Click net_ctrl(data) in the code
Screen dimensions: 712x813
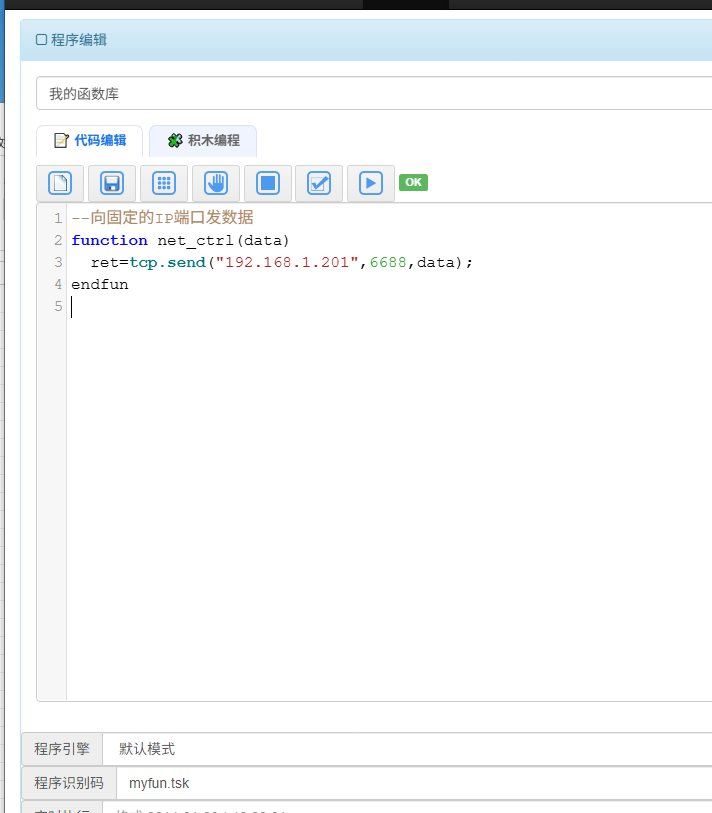click(x=223, y=241)
